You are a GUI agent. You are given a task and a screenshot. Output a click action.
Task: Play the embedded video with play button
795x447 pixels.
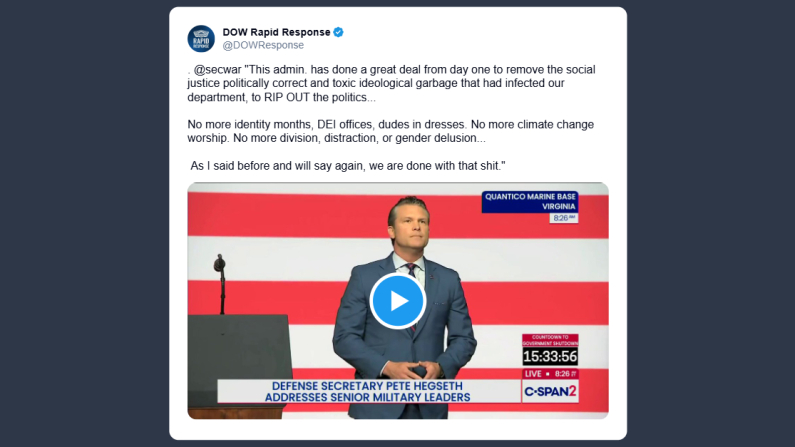[398, 301]
